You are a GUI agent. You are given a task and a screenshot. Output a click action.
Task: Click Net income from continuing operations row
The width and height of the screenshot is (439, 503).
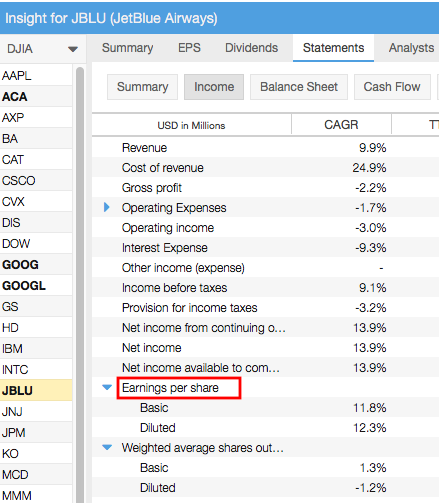[265, 328]
